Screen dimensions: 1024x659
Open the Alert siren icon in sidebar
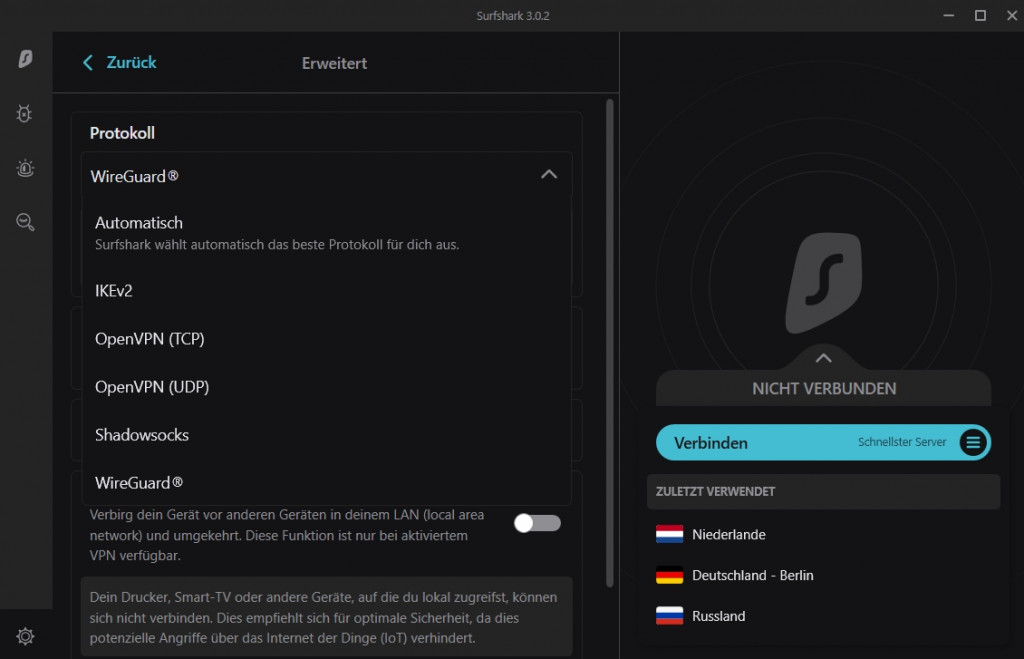click(x=25, y=168)
